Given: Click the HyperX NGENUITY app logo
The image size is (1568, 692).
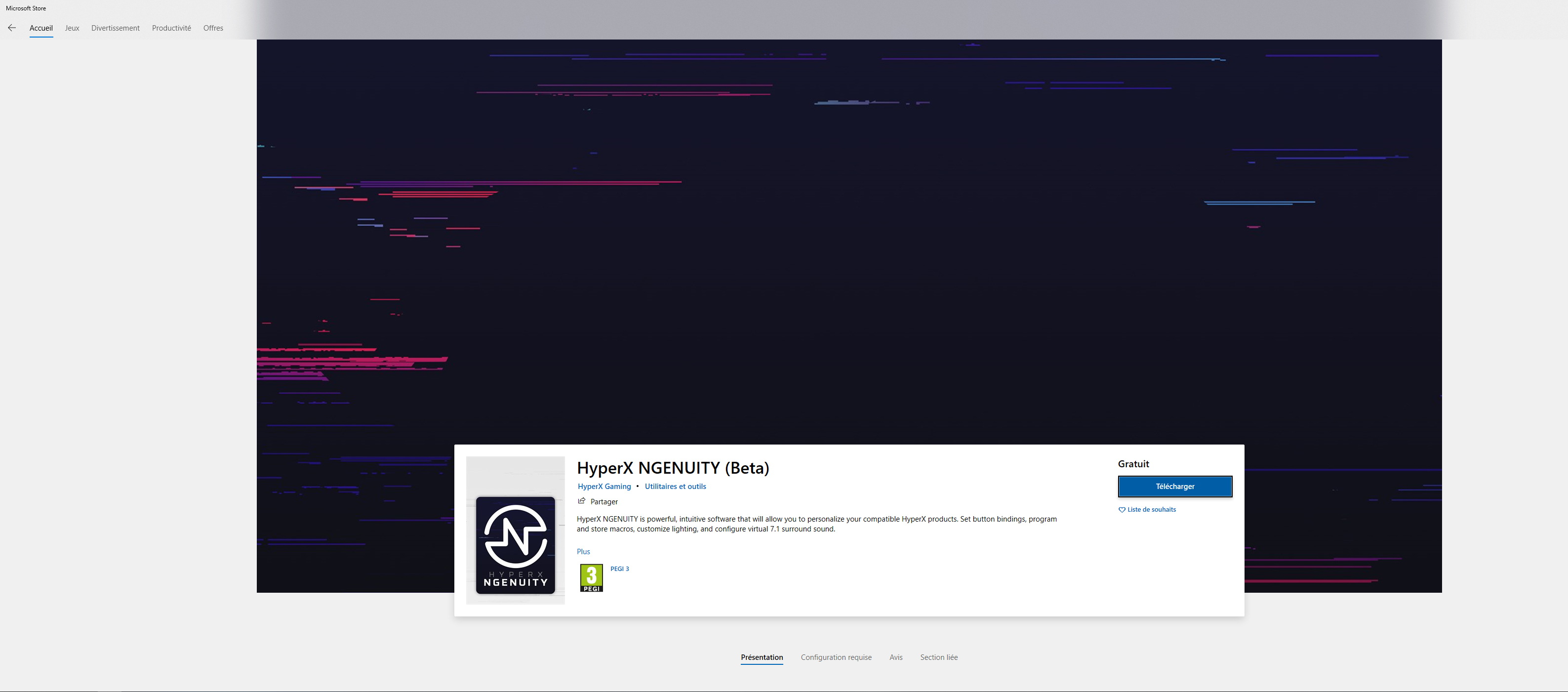Looking at the screenshot, I should pyautogui.click(x=515, y=545).
